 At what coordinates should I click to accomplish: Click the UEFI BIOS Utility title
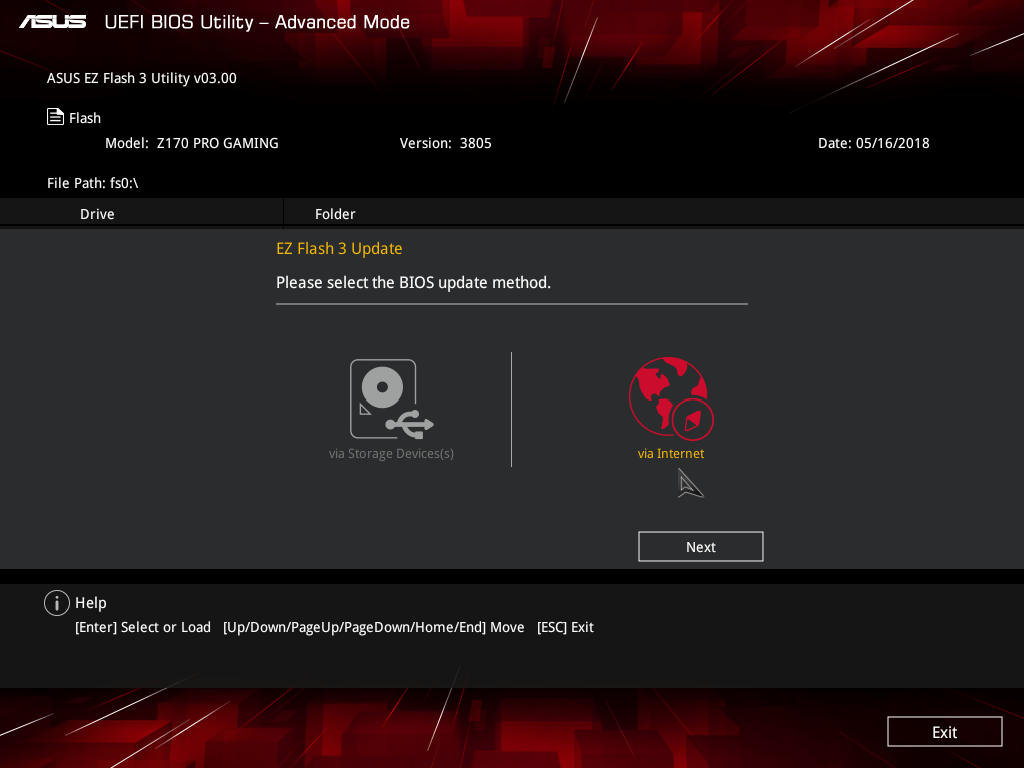(257, 22)
